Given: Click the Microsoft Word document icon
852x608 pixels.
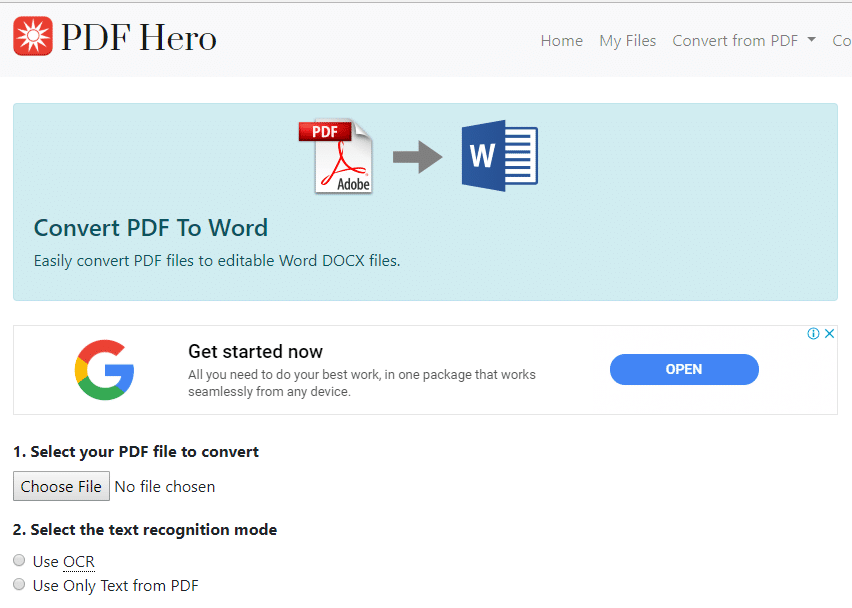Looking at the screenshot, I should (x=500, y=156).
